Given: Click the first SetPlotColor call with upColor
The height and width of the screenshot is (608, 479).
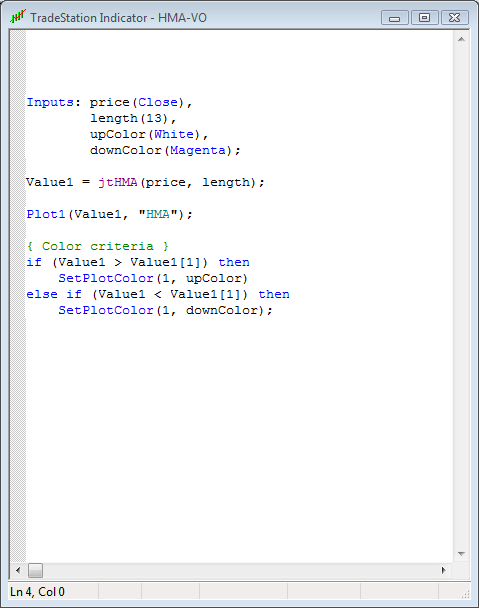Looking at the screenshot, I should [x=153, y=278].
